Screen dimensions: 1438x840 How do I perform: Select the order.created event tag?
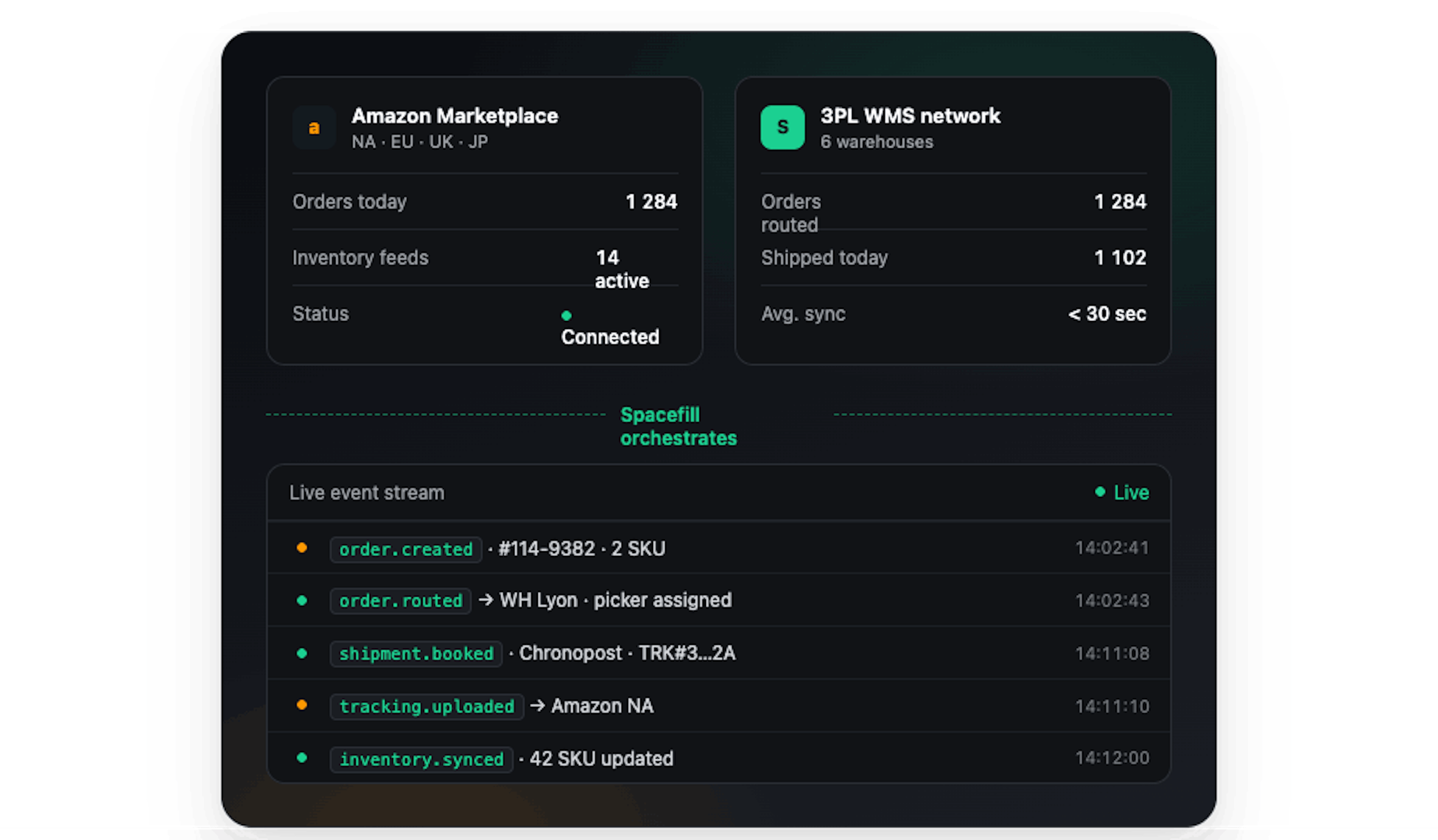click(x=406, y=549)
